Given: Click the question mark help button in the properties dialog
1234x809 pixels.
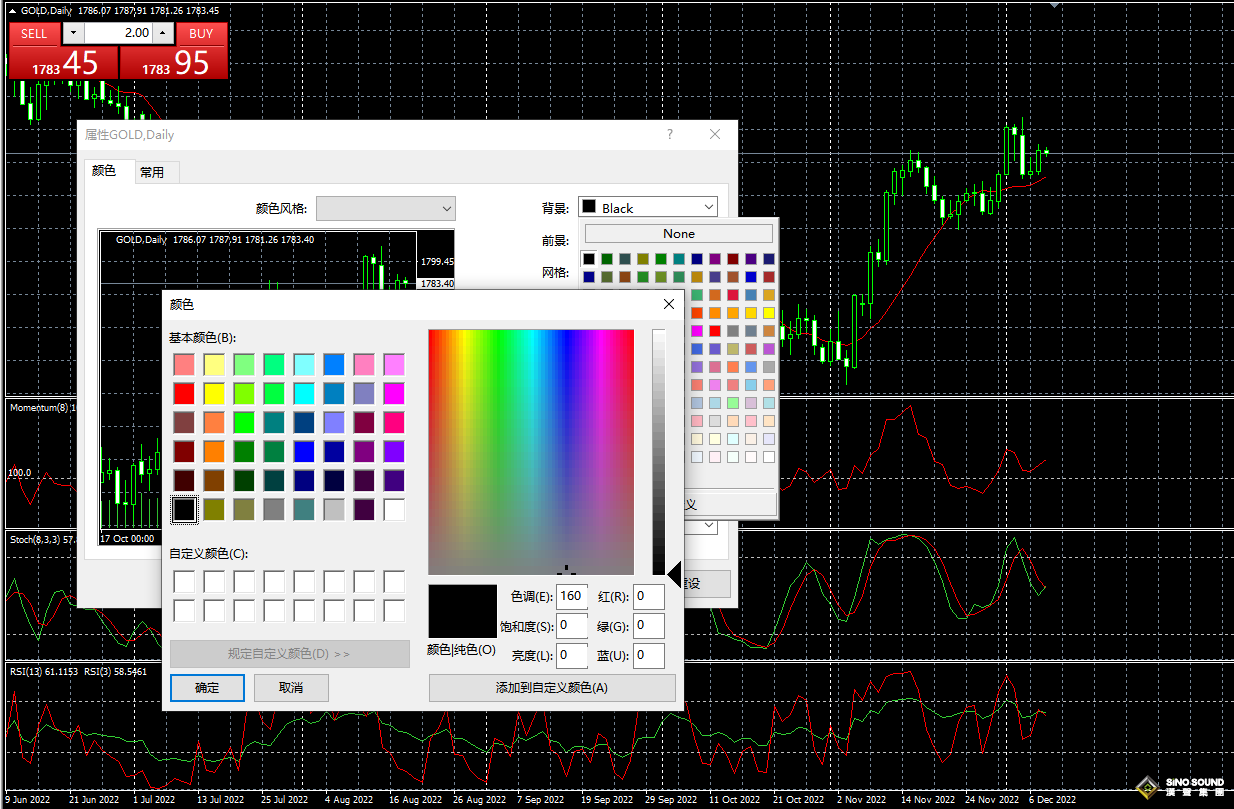Looking at the screenshot, I should click(670, 134).
